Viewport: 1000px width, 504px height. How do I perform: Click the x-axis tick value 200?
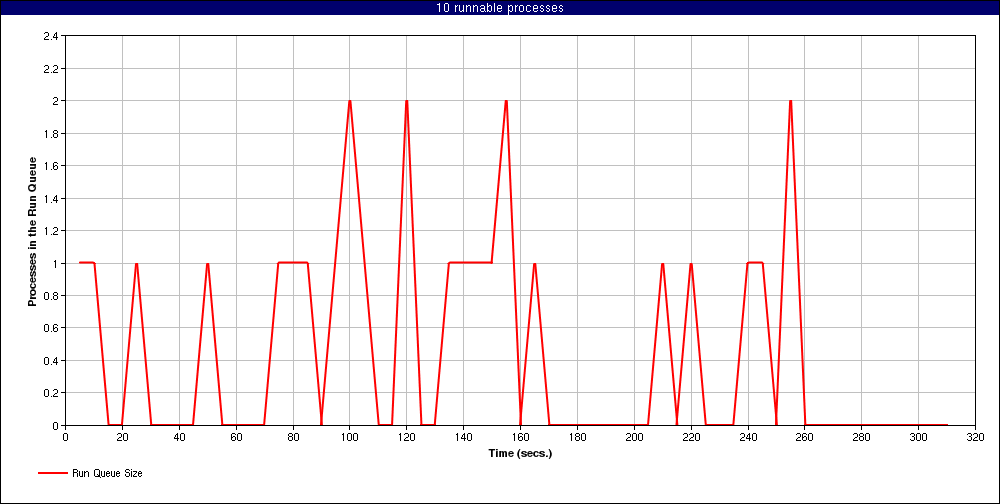coord(634,437)
